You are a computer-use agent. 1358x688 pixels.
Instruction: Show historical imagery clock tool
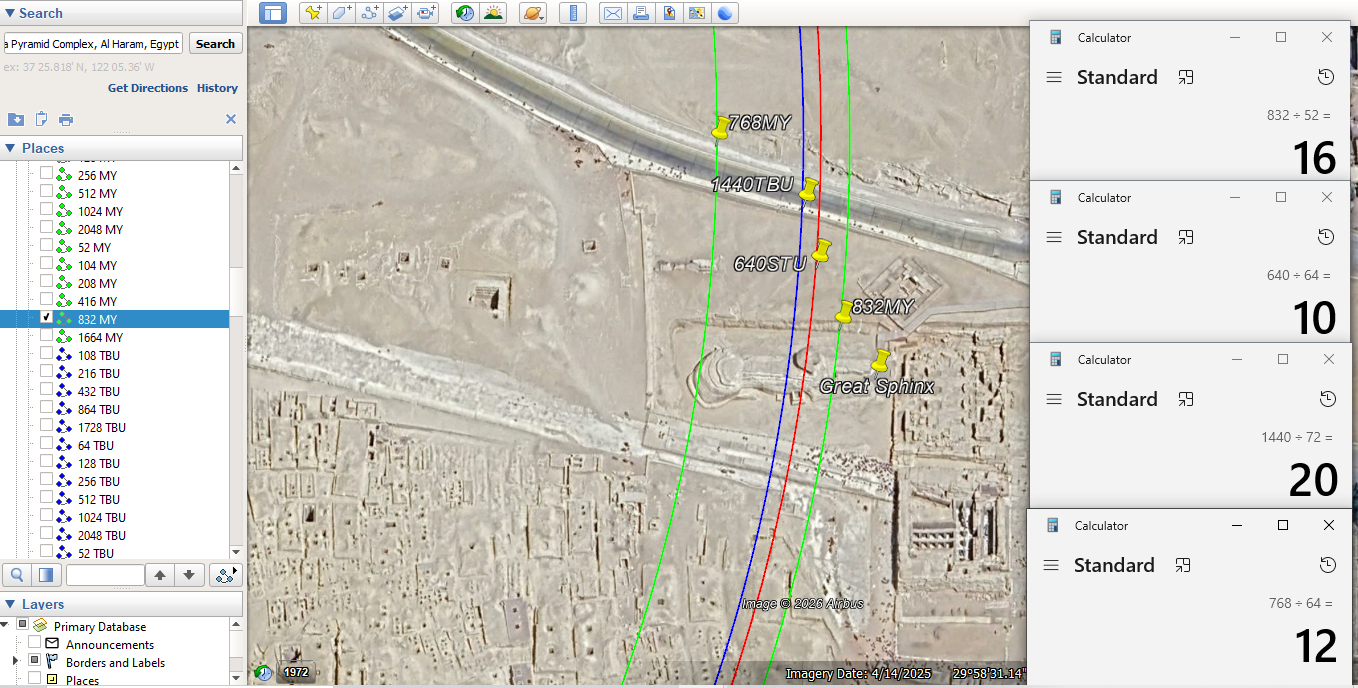pyautogui.click(x=465, y=13)
